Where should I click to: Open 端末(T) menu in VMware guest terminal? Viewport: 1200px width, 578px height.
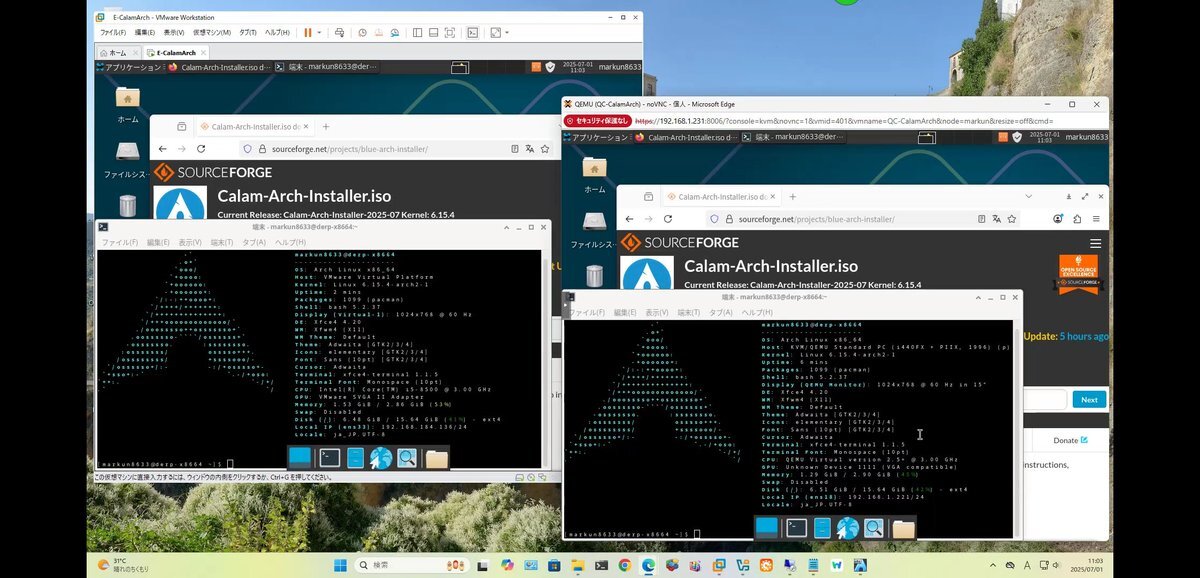tap(222, 242)
